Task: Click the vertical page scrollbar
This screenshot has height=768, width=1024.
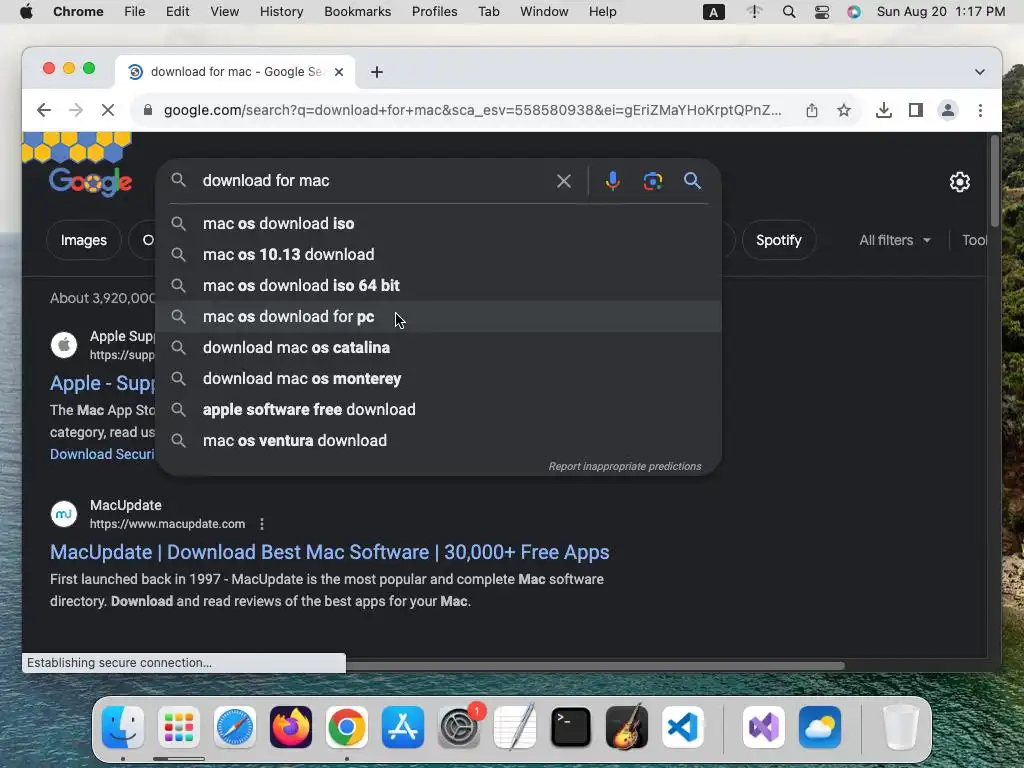Action: click(995, 182)
